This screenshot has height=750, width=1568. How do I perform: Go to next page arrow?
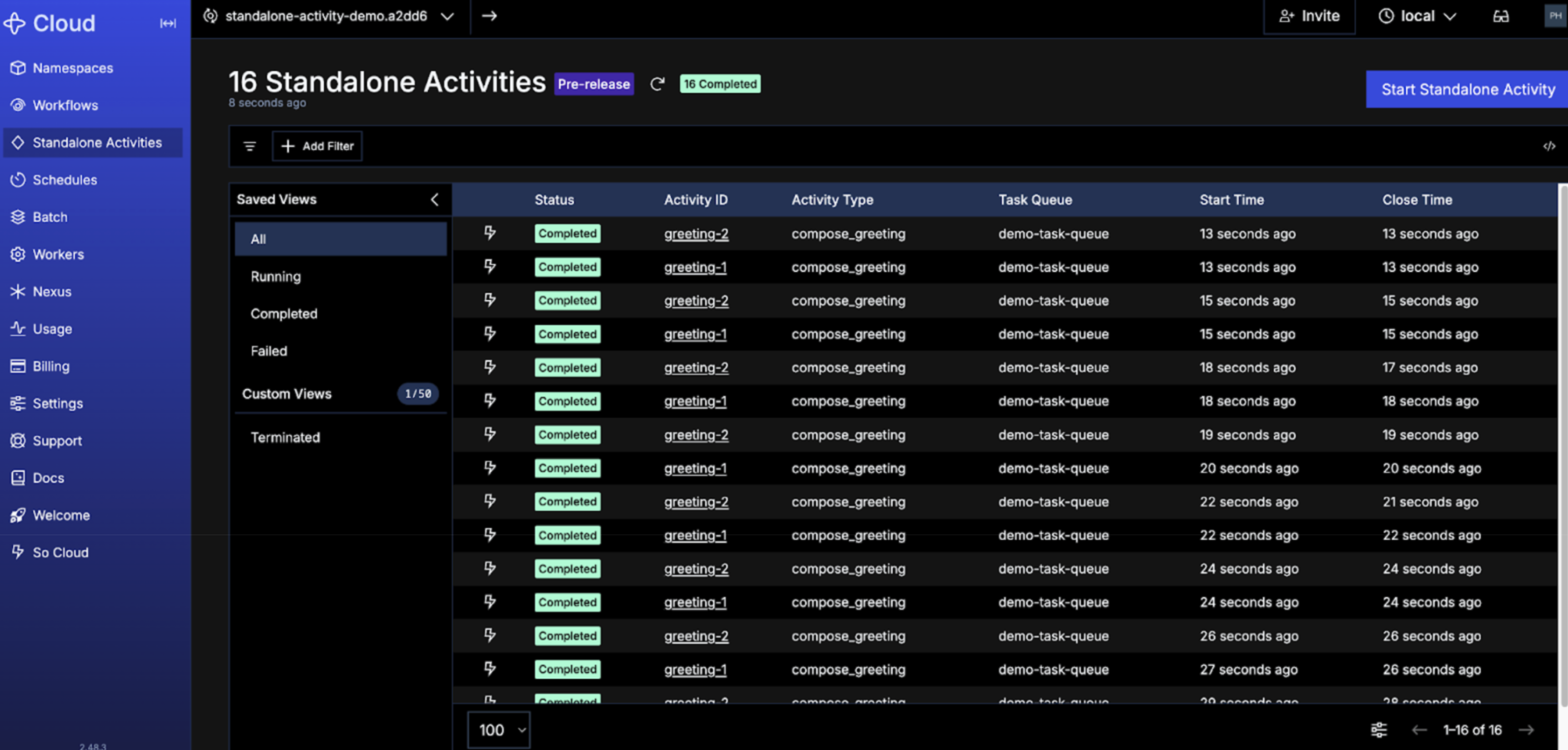(x=1527, y=730)
